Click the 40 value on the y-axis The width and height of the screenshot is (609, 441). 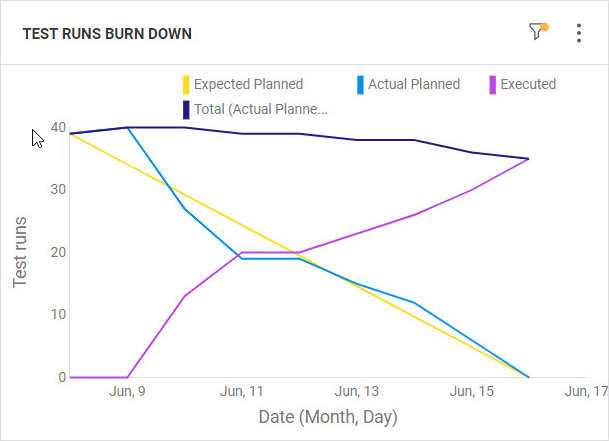coord(58,128)
